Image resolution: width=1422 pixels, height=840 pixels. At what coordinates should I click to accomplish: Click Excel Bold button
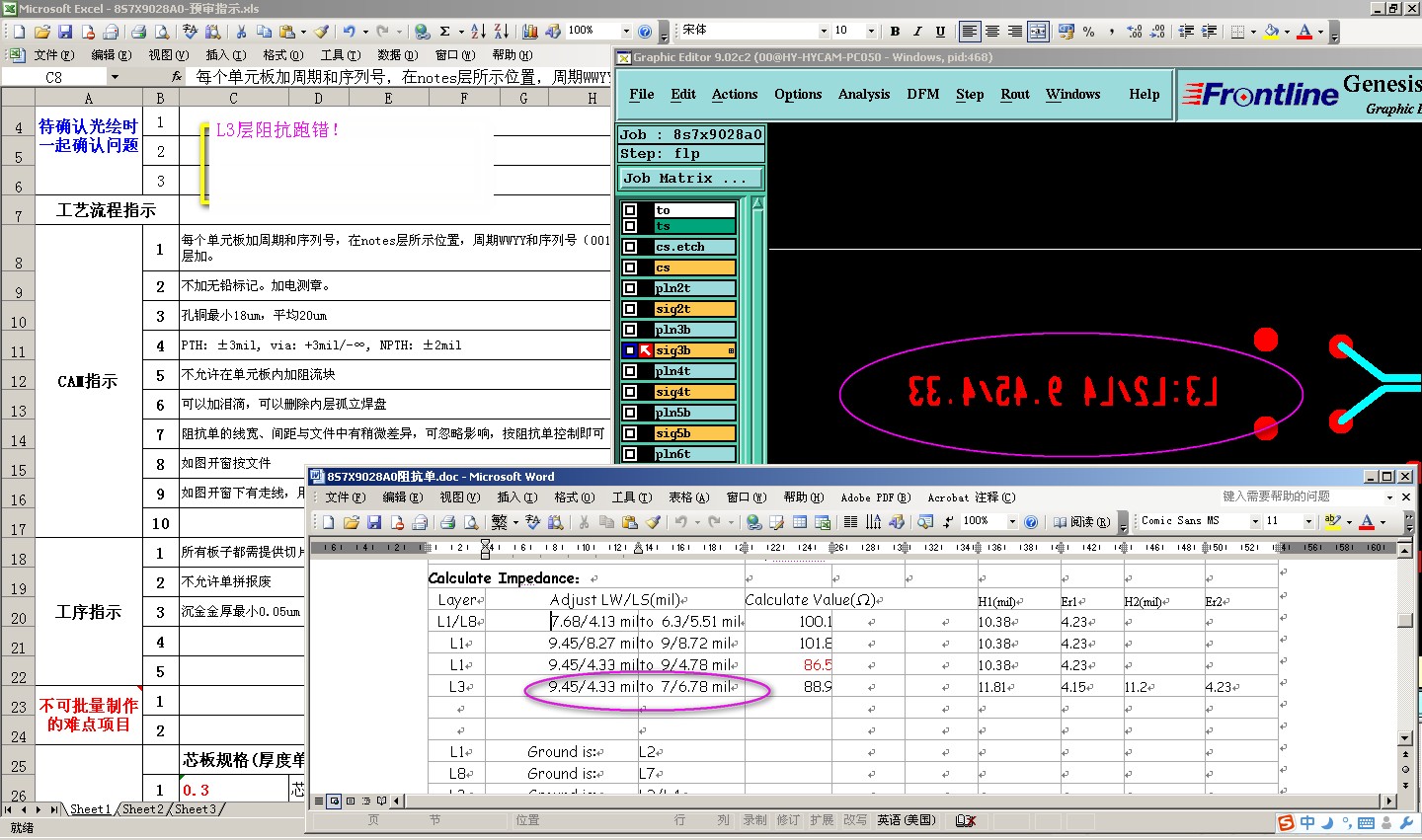(x=895, y=32)
